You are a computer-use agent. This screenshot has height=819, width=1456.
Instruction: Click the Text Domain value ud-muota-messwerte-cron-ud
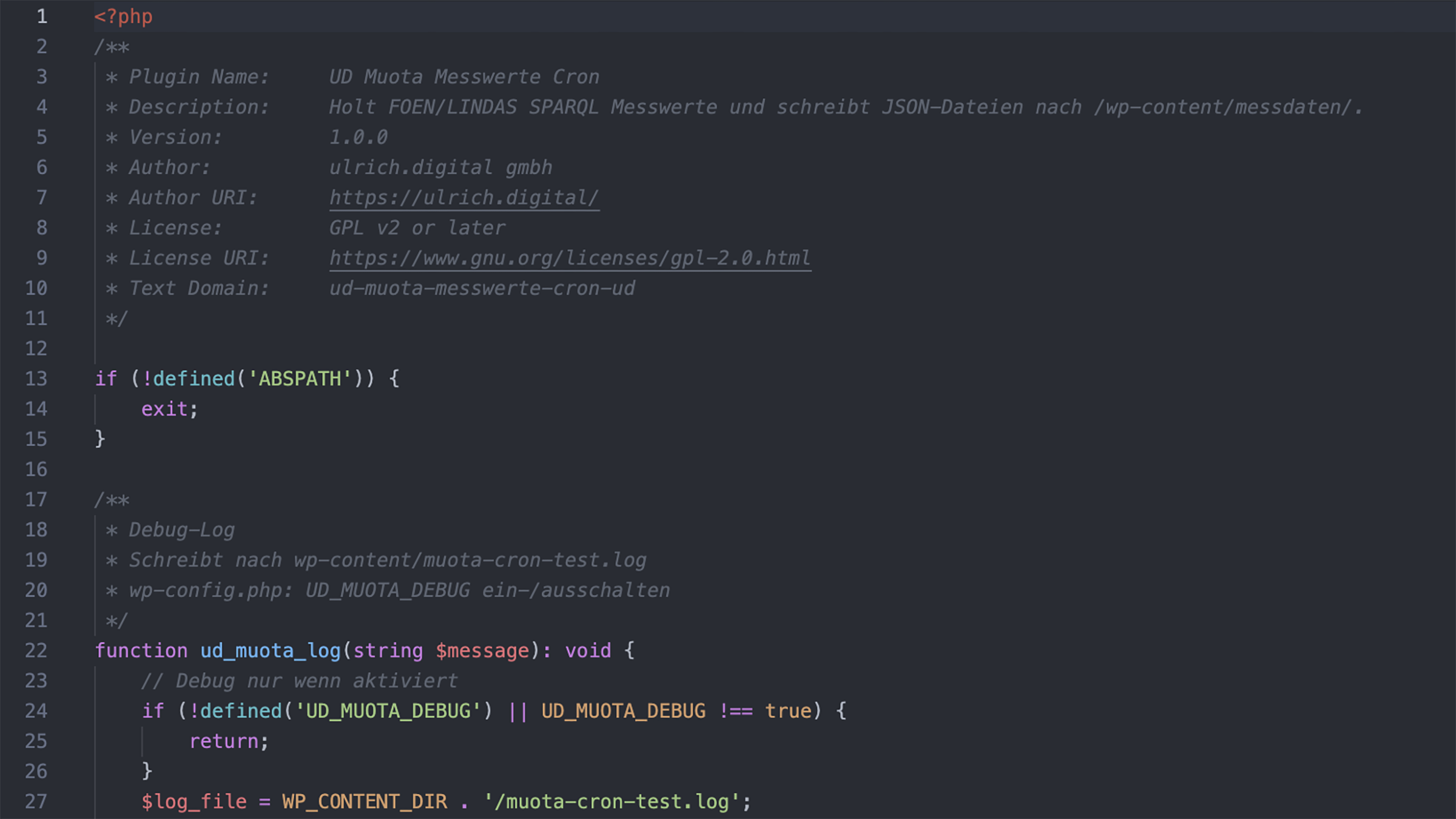tap(482, 289)
